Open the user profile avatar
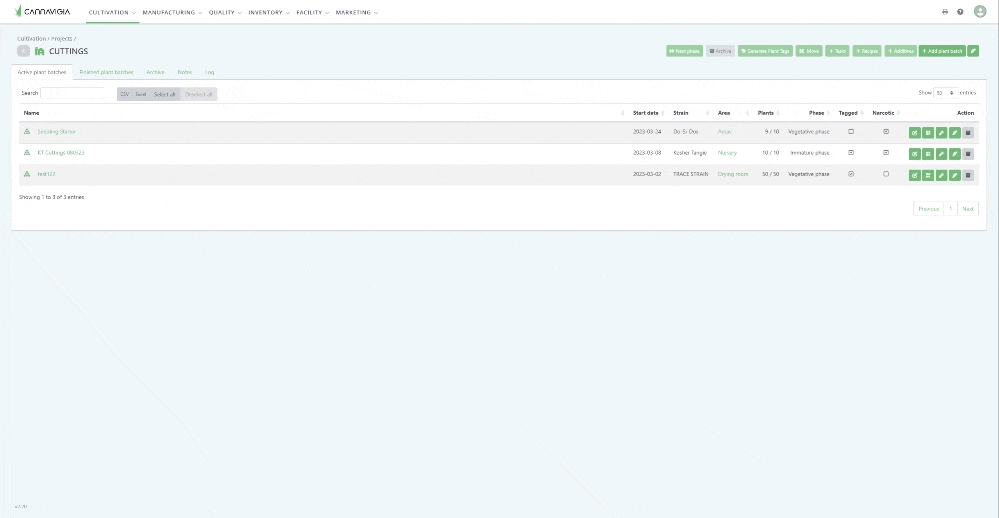Image resolution: width=999 pixels, height=518 pixels. coord(980,12)
